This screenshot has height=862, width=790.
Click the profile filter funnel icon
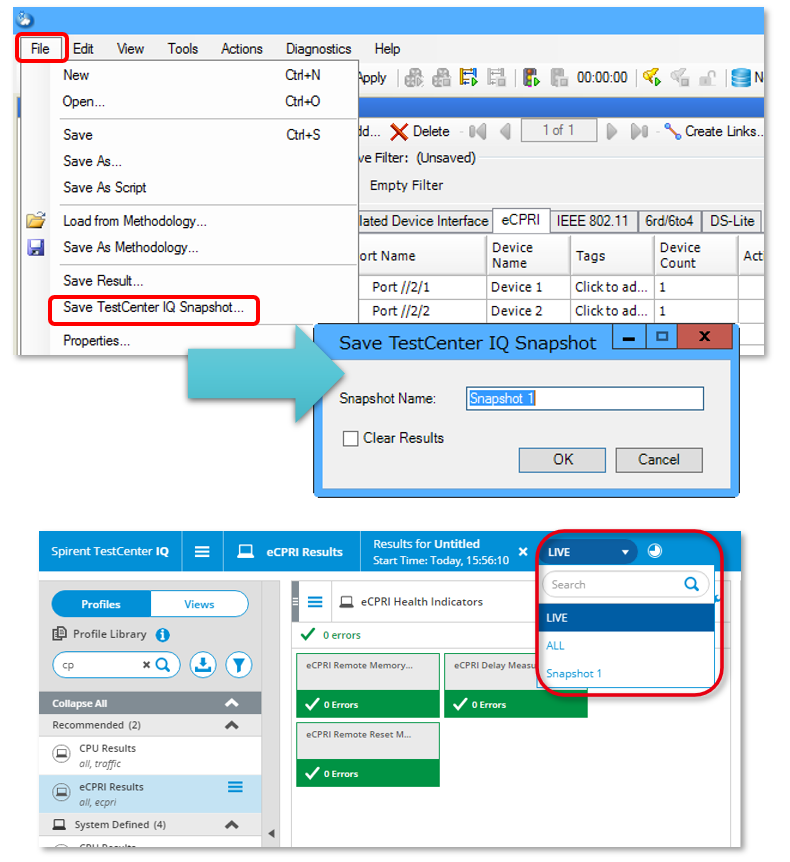[239, 665]
